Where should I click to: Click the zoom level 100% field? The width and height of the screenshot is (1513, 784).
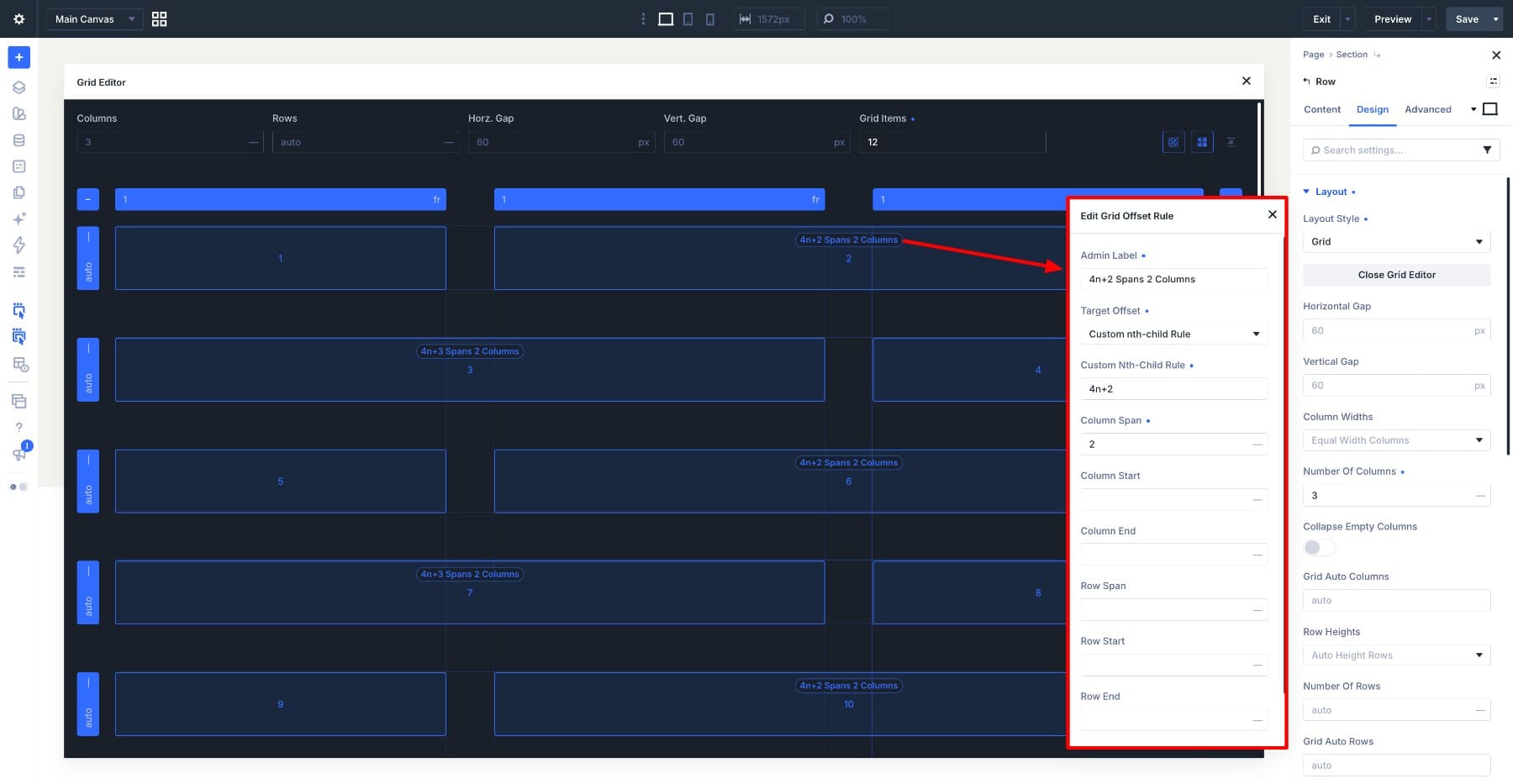pos(852,18)
